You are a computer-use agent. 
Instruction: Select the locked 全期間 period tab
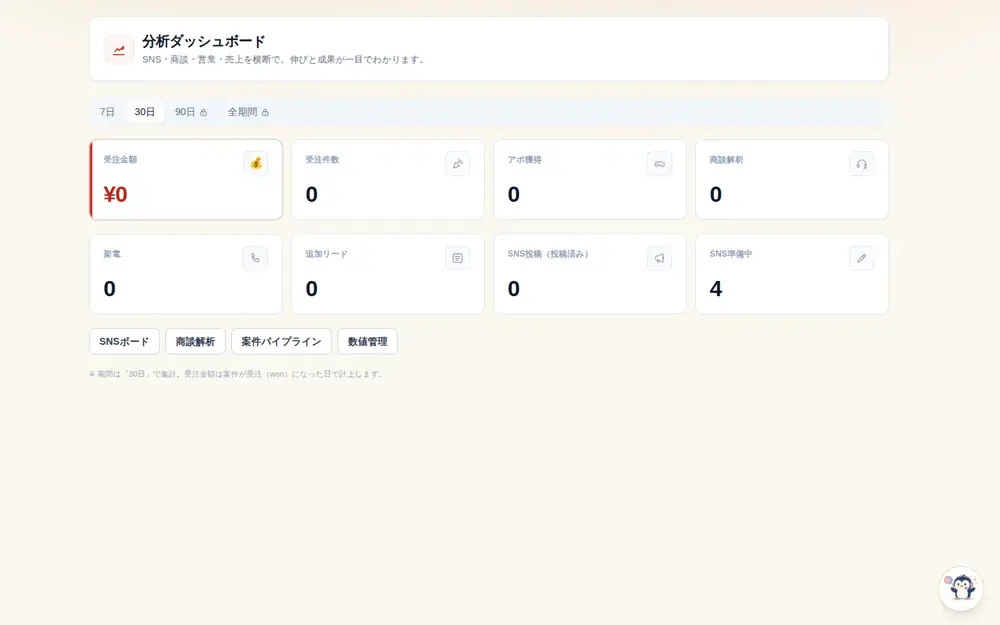click(248, 112)
